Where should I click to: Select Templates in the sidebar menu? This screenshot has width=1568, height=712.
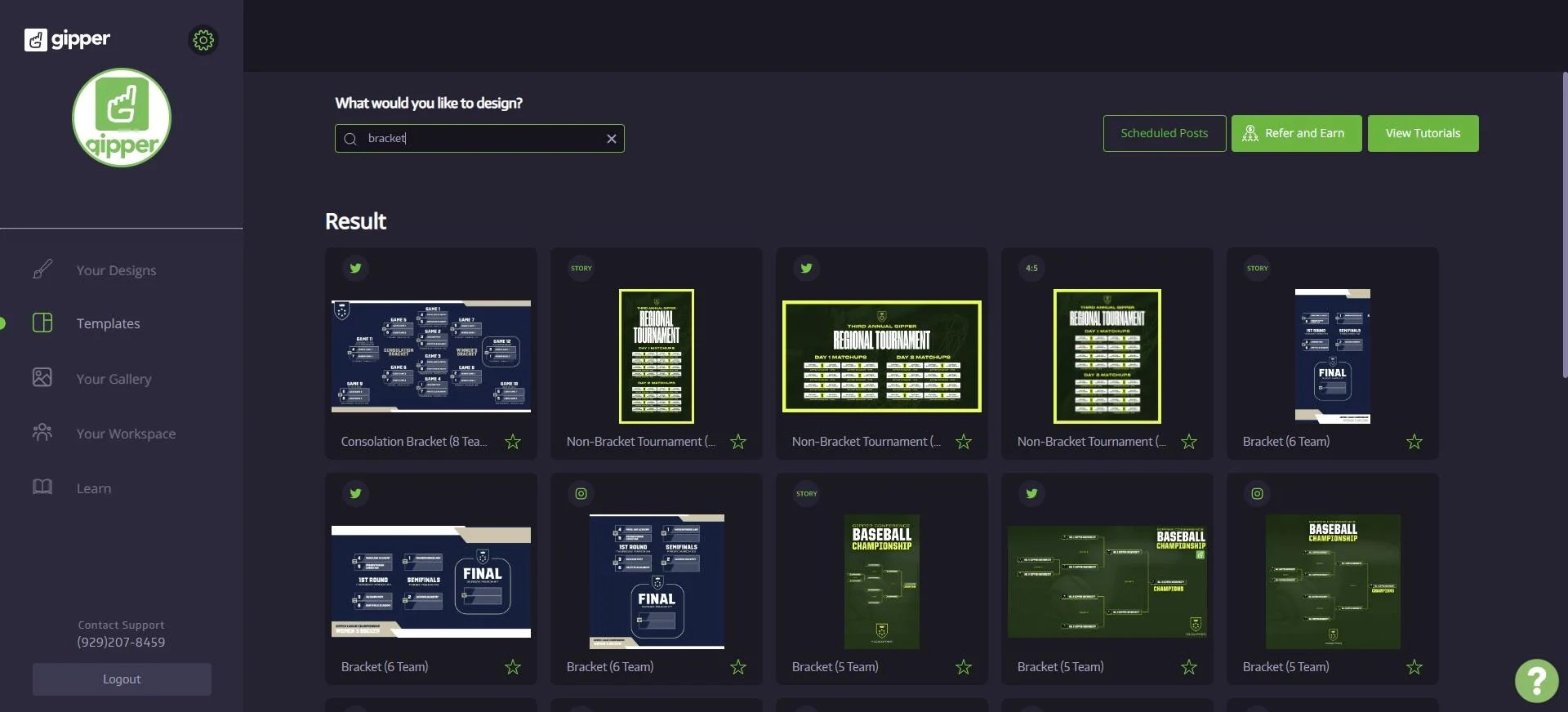[108, 323]
